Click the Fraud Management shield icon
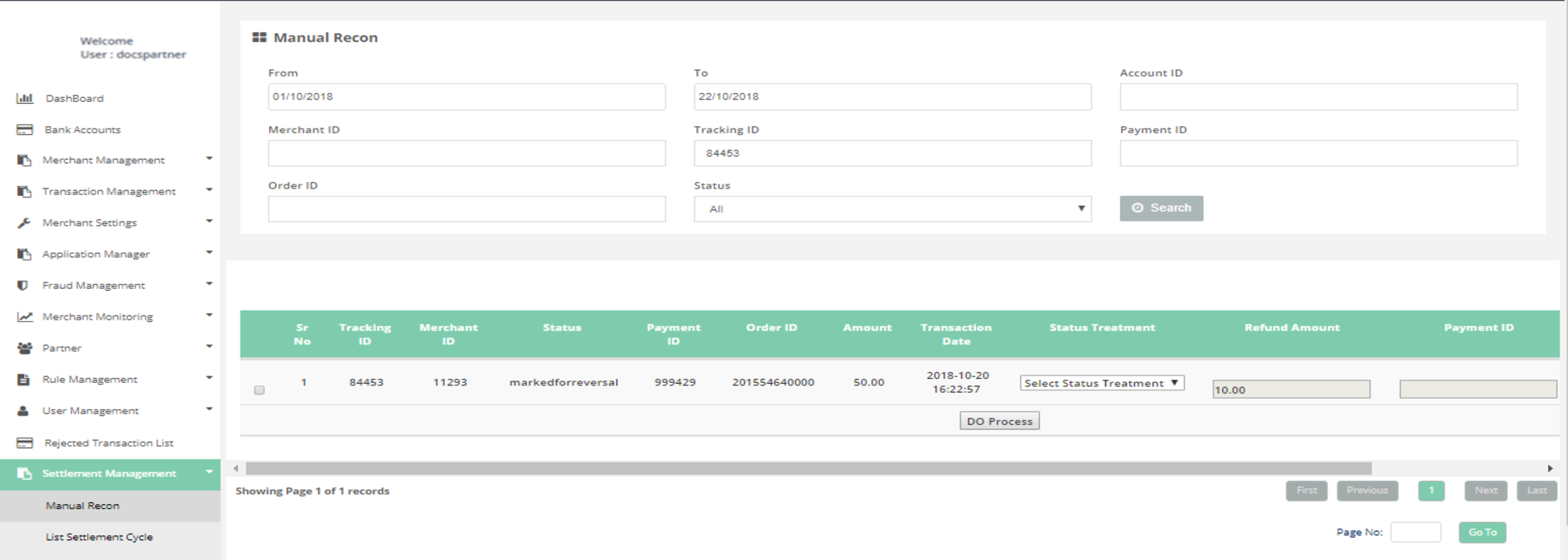This screenshot has height=560, width=1568. click(x=23, y=286)
